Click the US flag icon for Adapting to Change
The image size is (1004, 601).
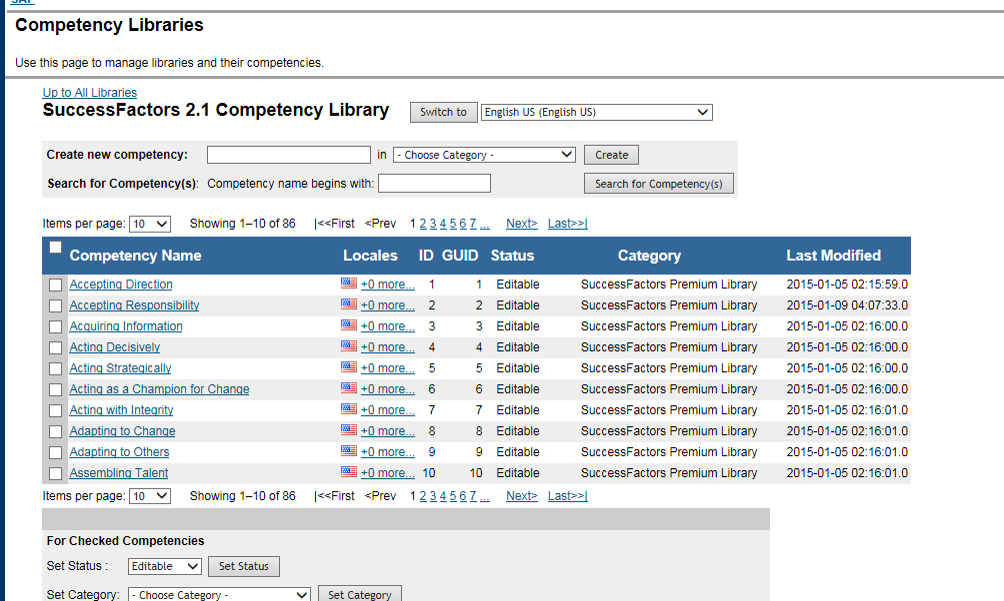pyautogui.click(x=348, y=430)
